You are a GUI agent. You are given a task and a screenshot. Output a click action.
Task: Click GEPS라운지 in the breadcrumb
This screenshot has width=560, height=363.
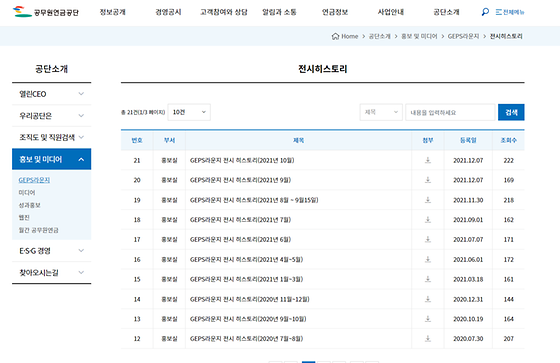click(x=463, y=36)
